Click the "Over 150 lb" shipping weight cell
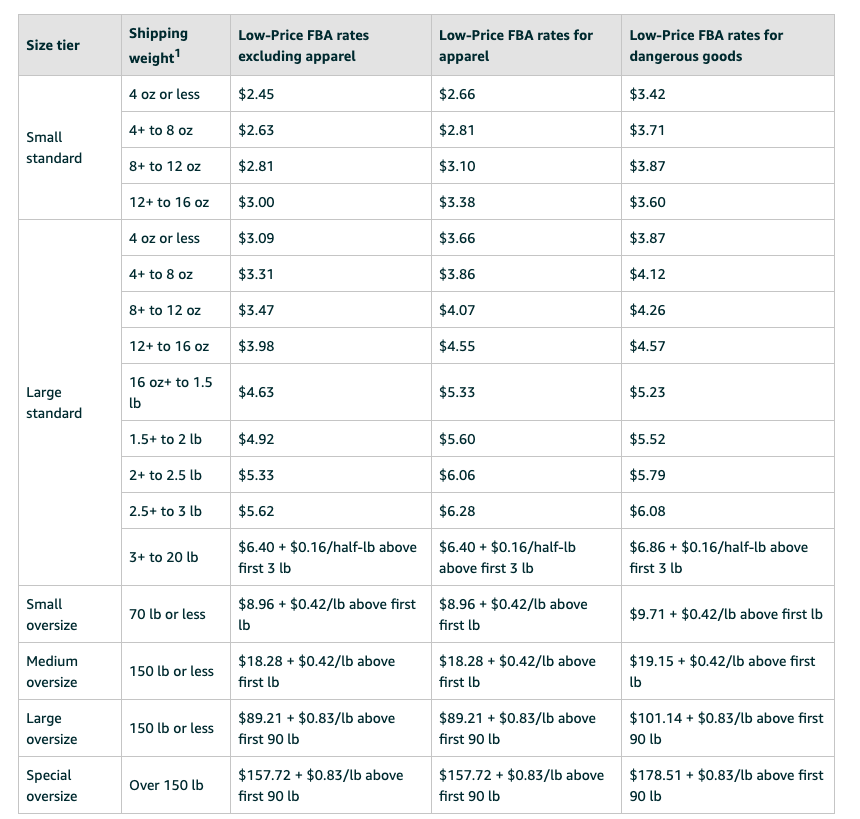Screen dimensions: 860x819 (166, 785)
